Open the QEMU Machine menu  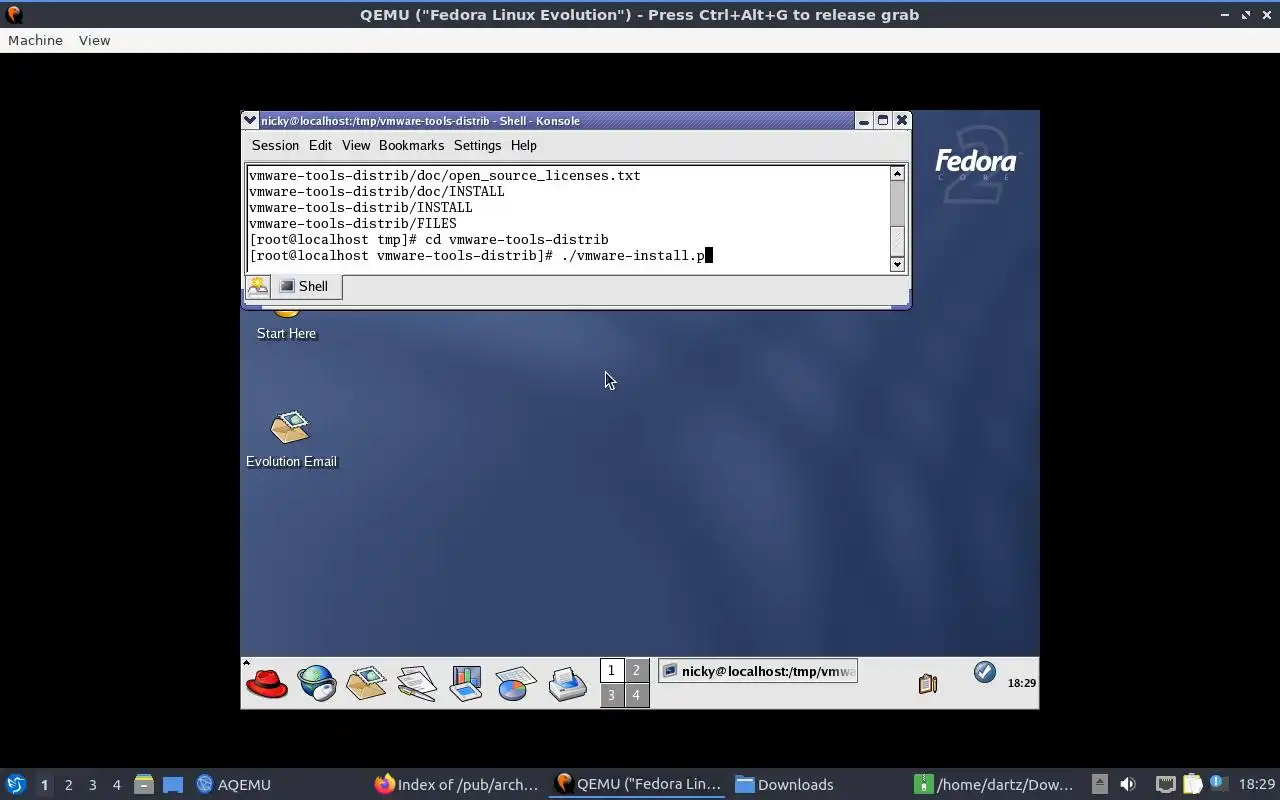(x=35, y=40)
